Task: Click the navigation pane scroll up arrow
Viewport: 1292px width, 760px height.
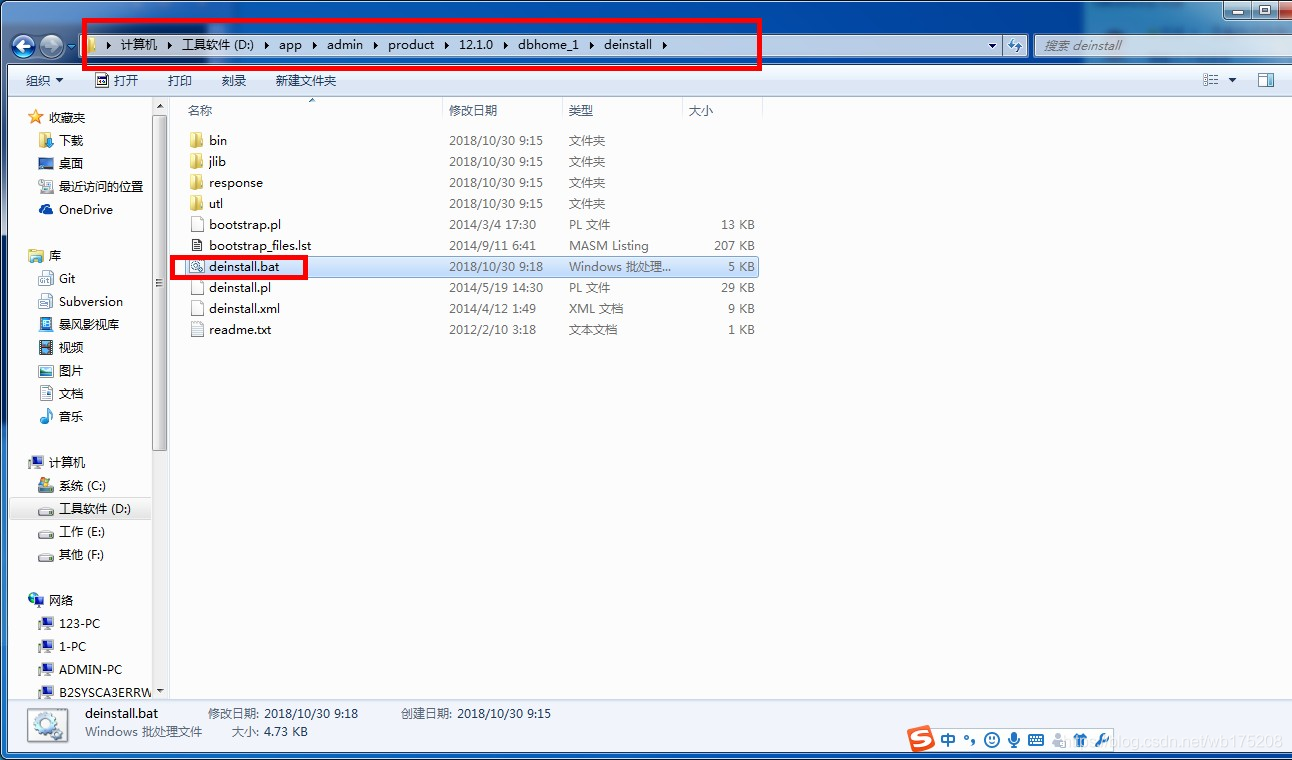Action: pyautogui.click(x=160, y=106)
